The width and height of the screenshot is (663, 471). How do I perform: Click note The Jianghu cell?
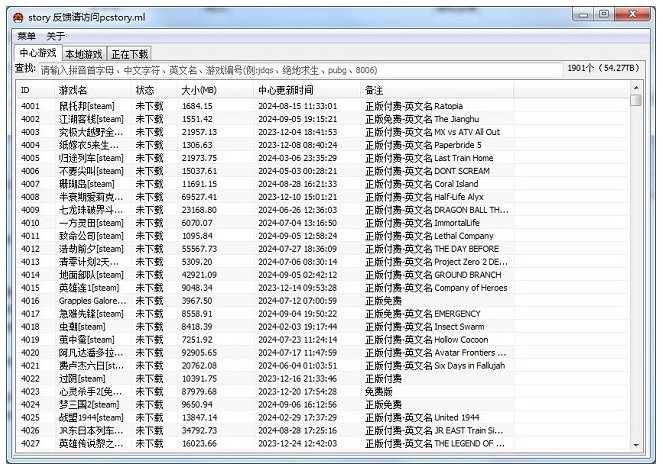(422, 119)
